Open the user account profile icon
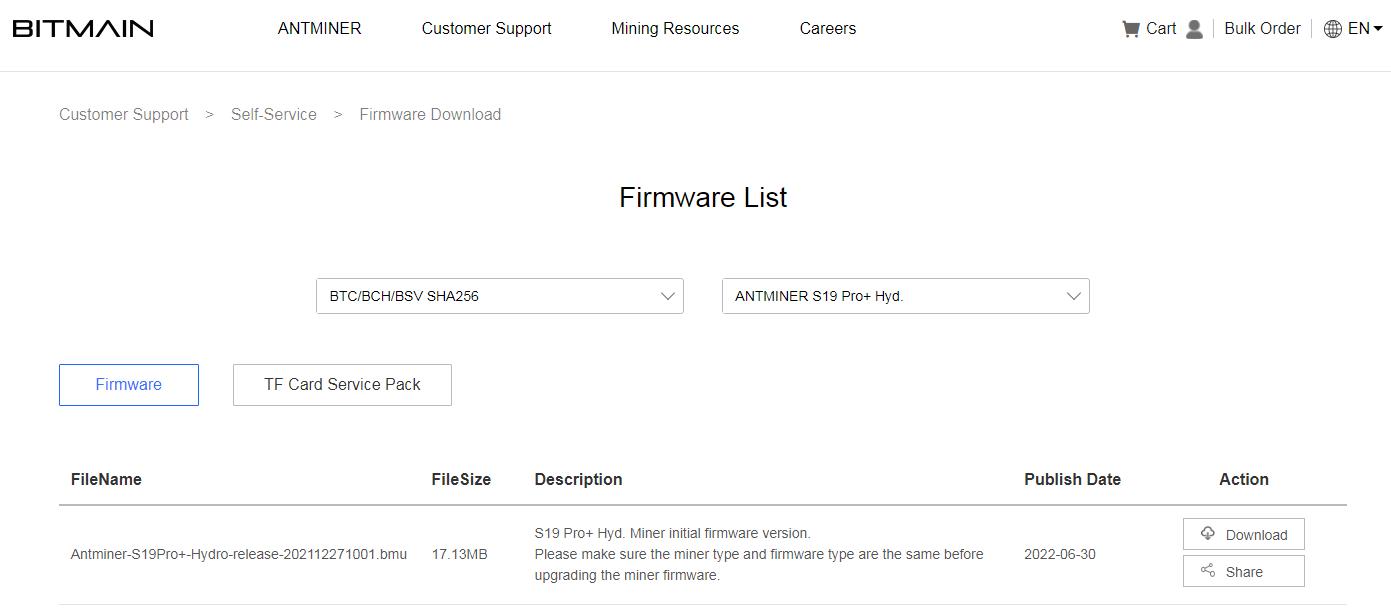Viewport: 1391px width, 616px height. click(x=1194, y=29)
